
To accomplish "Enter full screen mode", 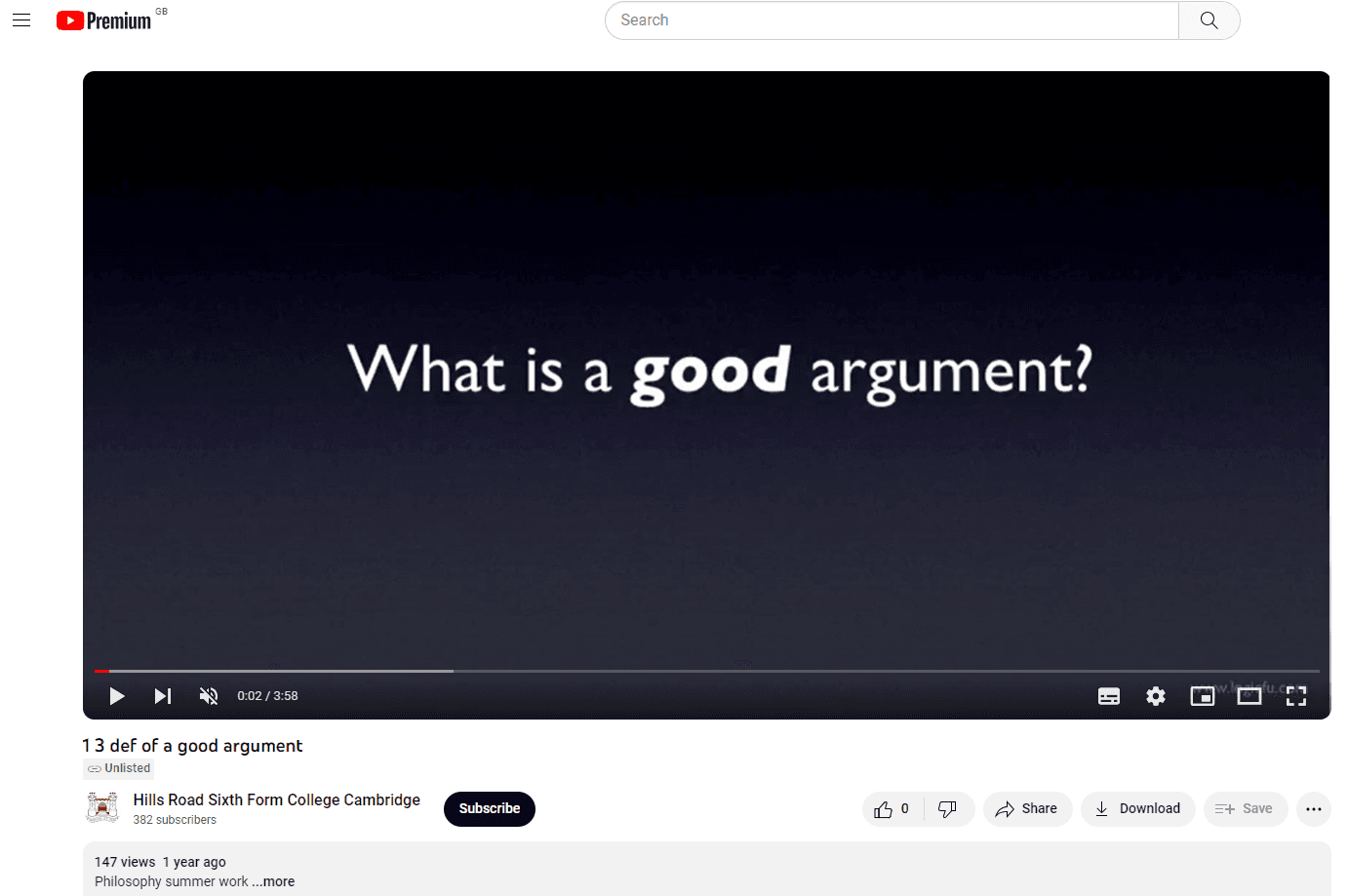I will tap(1296, 696).
